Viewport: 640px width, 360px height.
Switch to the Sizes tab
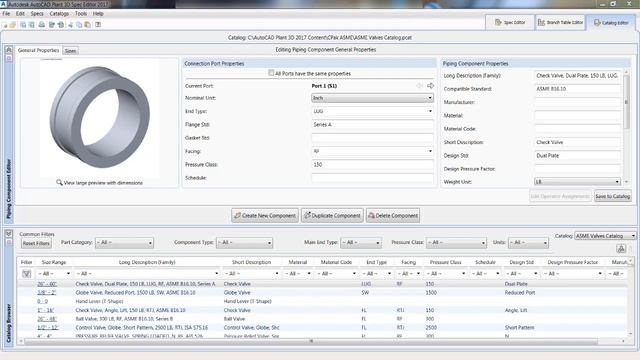coord(70,51)
